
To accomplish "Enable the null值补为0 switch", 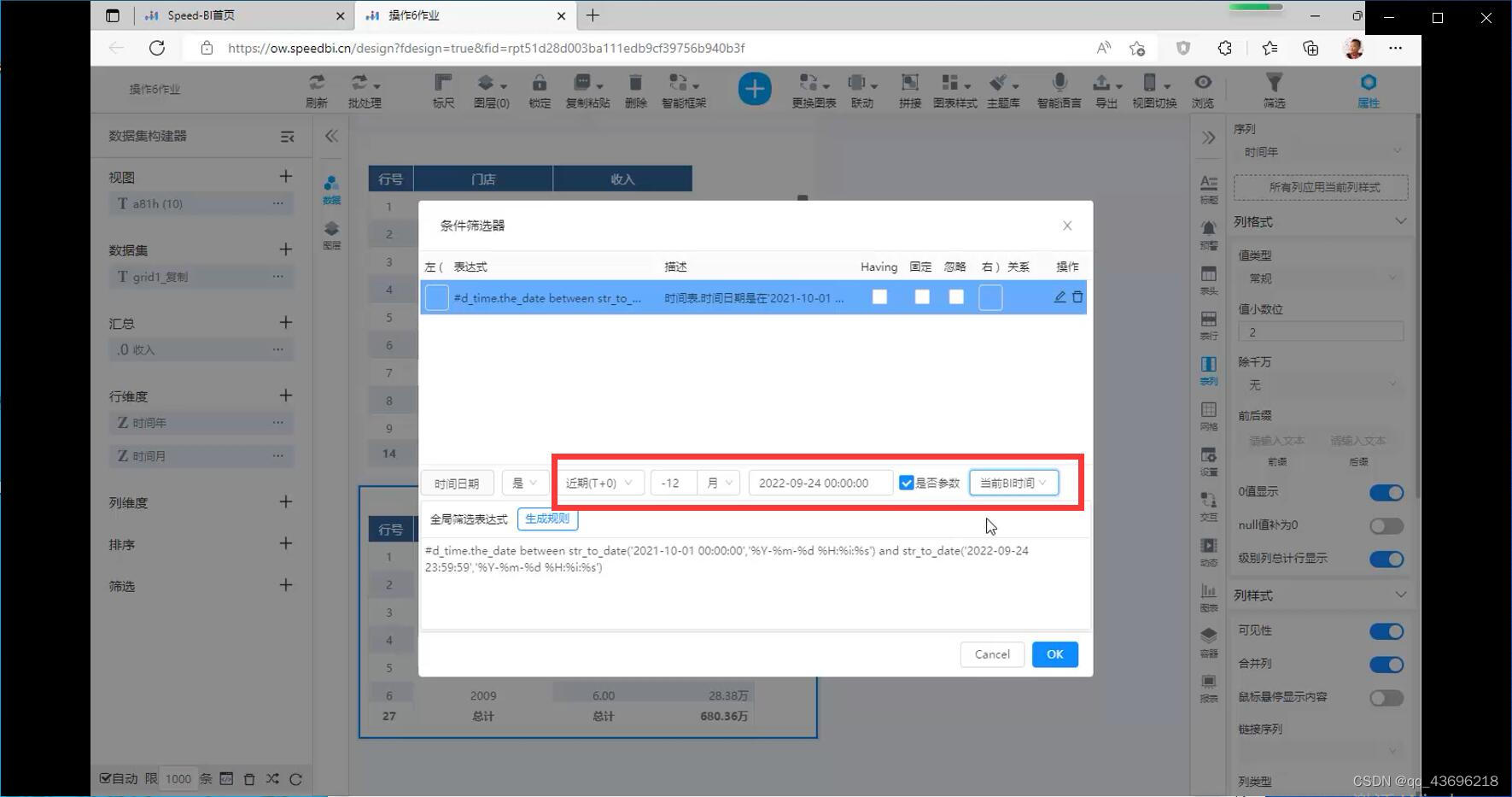I will 1386,525.
